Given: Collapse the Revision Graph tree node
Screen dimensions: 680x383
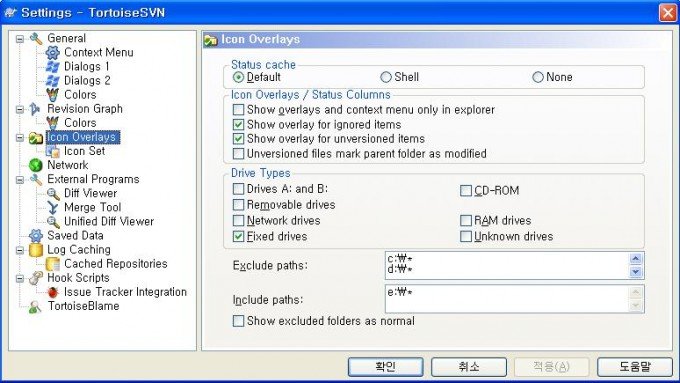Looking at the screenshot, I should click(20, 109).
